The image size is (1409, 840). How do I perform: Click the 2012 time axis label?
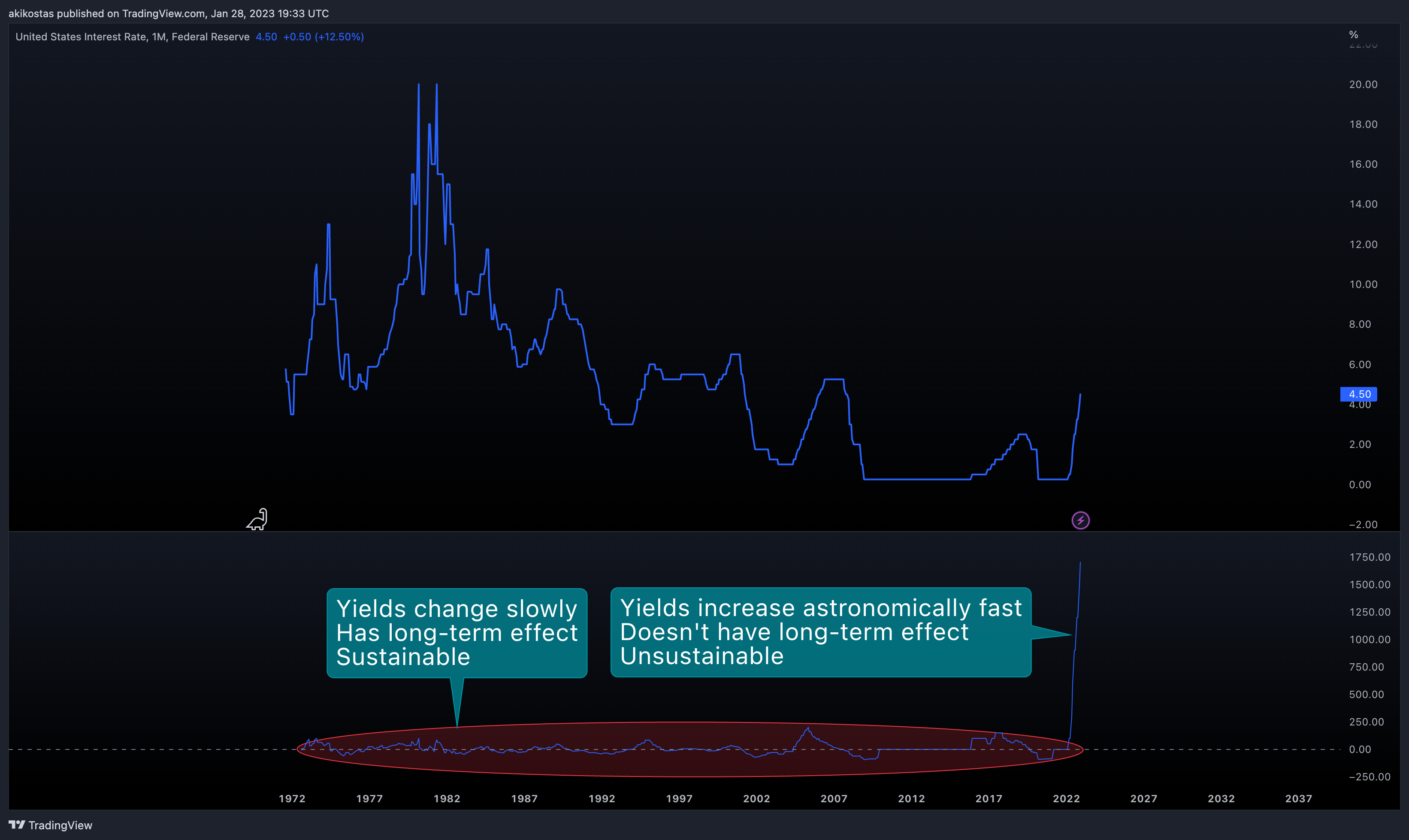click(911, 799)
